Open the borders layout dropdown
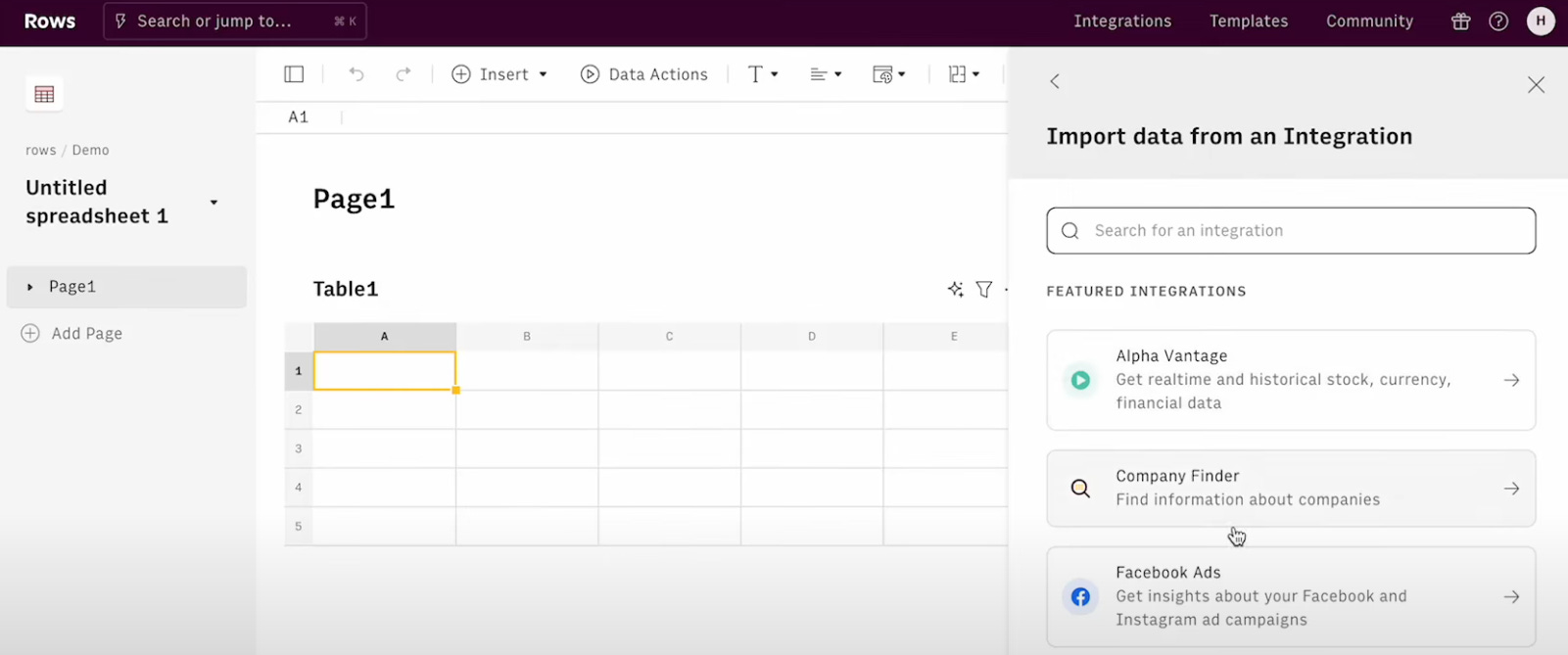This screenshot has height=655, width=1568. [964, 74]
